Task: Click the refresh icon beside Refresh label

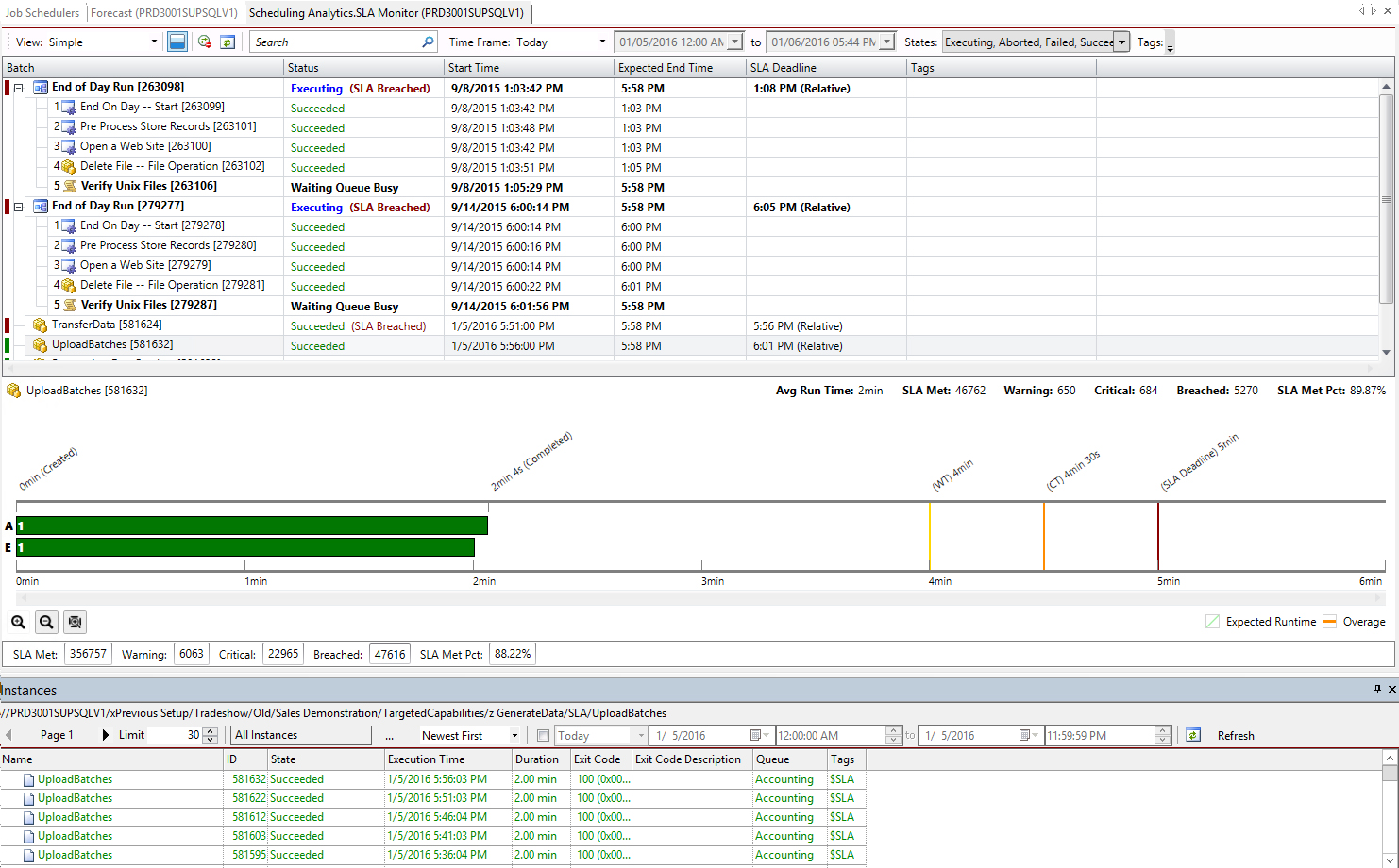Action: click(x=1193, y=735)
